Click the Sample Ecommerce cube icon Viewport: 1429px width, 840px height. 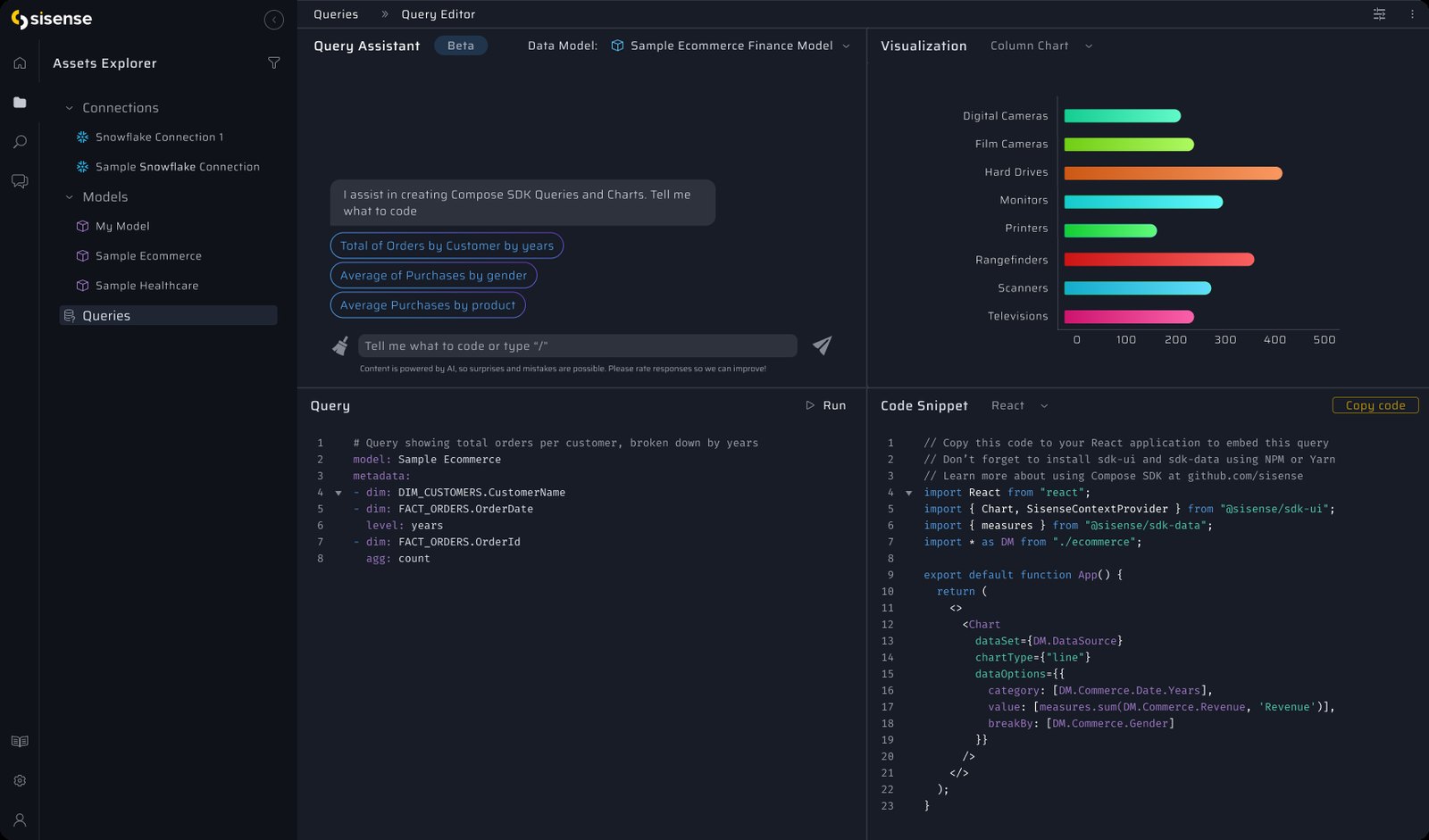(82, 256)
